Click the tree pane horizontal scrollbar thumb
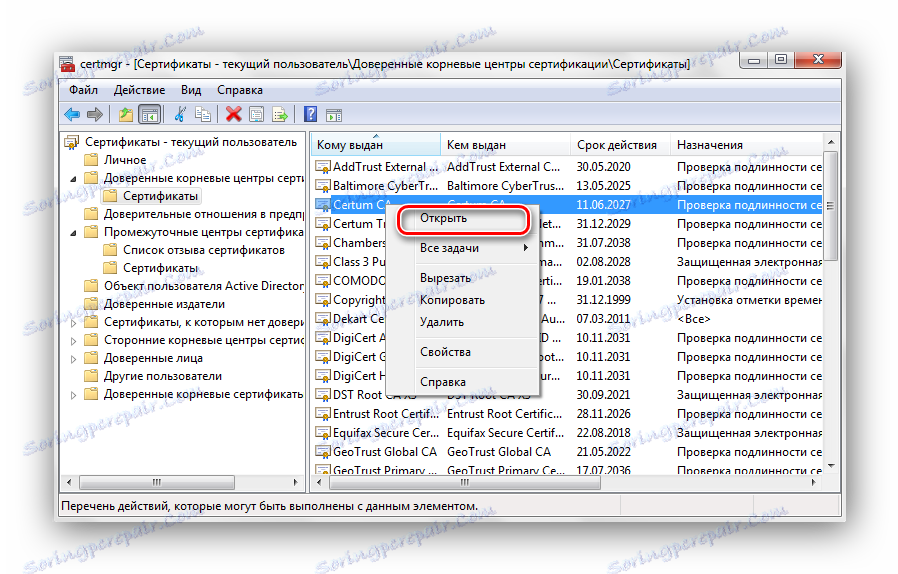Viewport: 898px width, 574px height. click(x=156, y=482)
